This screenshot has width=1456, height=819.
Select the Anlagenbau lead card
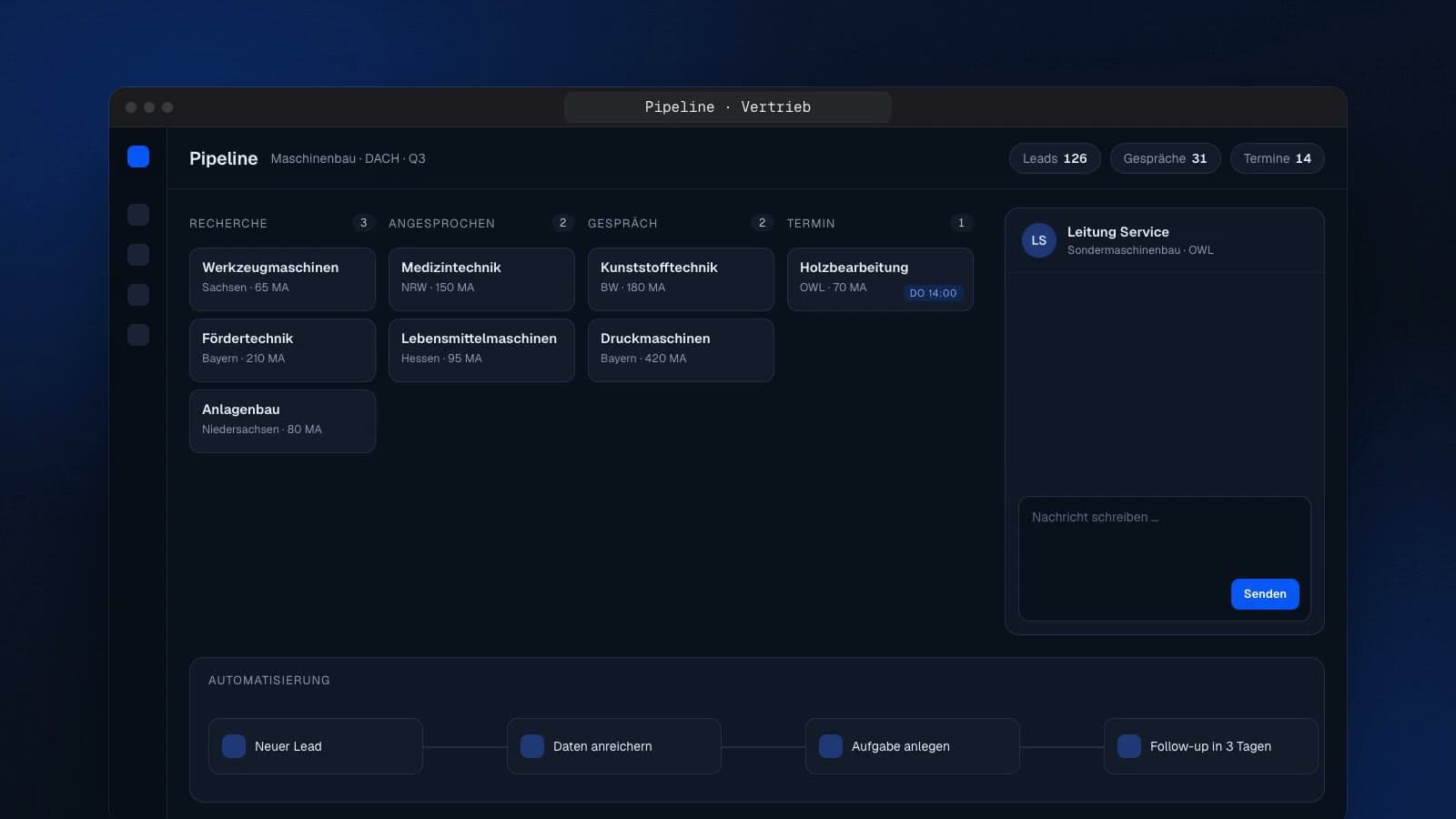282,421
